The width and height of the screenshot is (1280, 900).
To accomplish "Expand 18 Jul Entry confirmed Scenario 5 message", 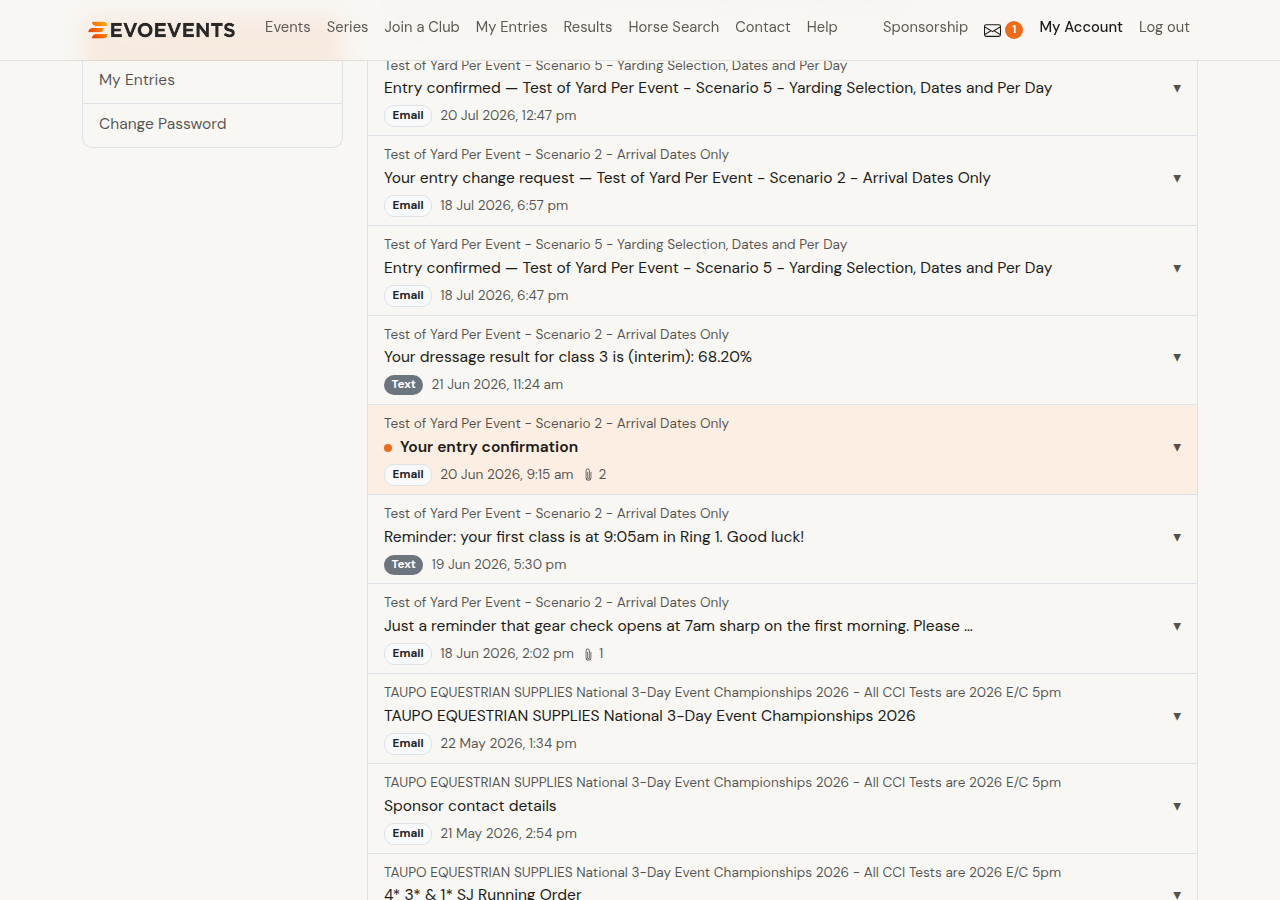I will point(1177,268).
